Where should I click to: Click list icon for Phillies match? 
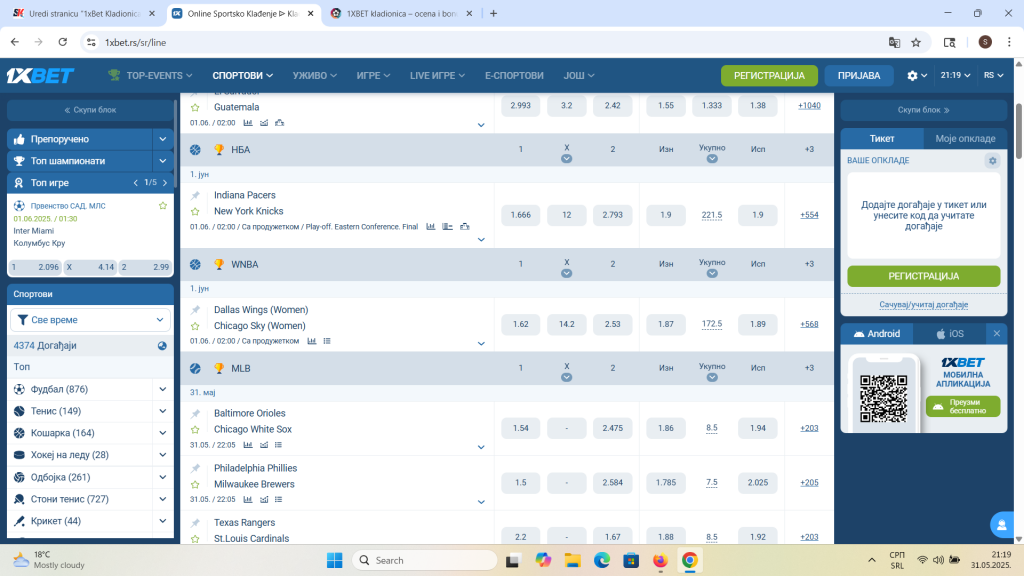pos(279,500)
